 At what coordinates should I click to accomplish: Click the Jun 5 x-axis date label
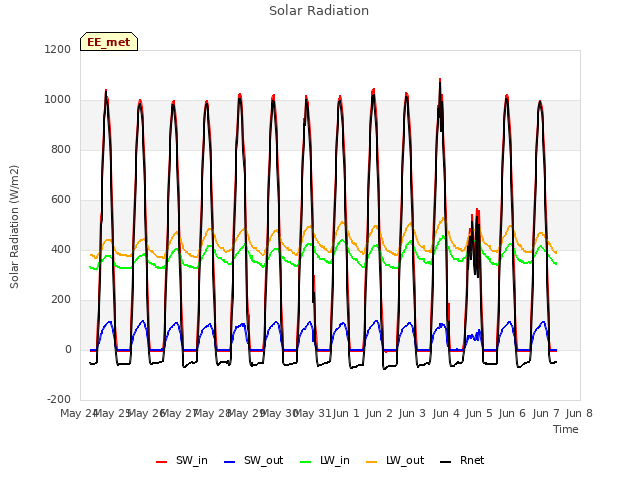pos(479,413)
